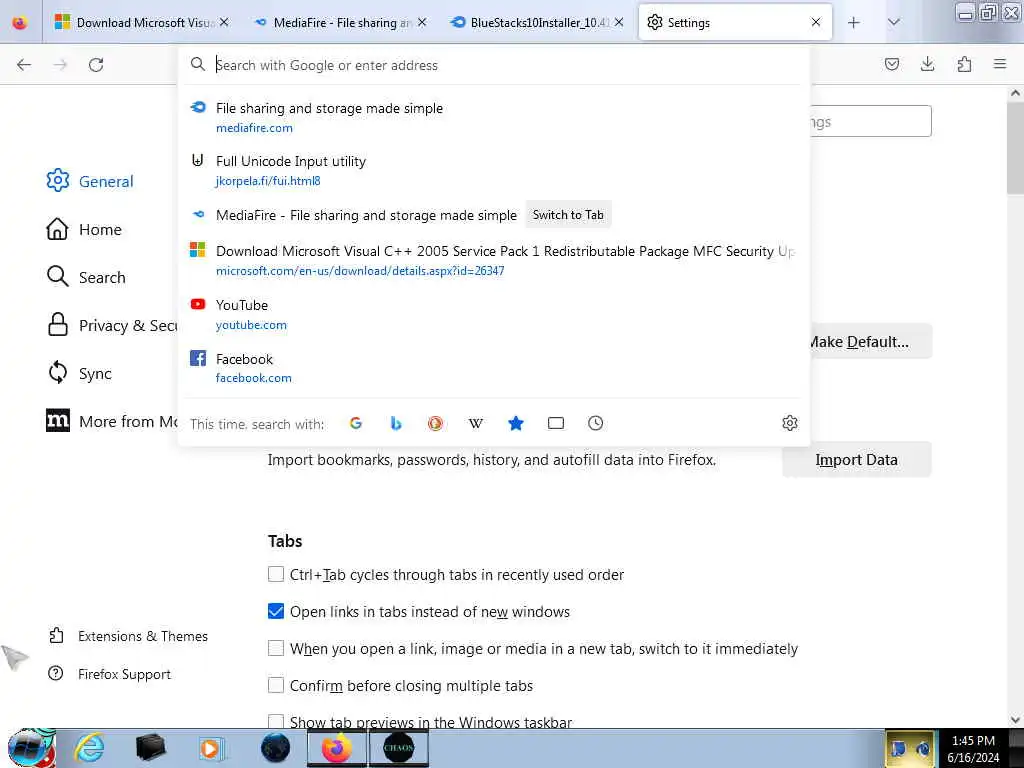1024x768 pixels.
Task: Search this time with Wikipedia icon
Action: tap(476, 423)
